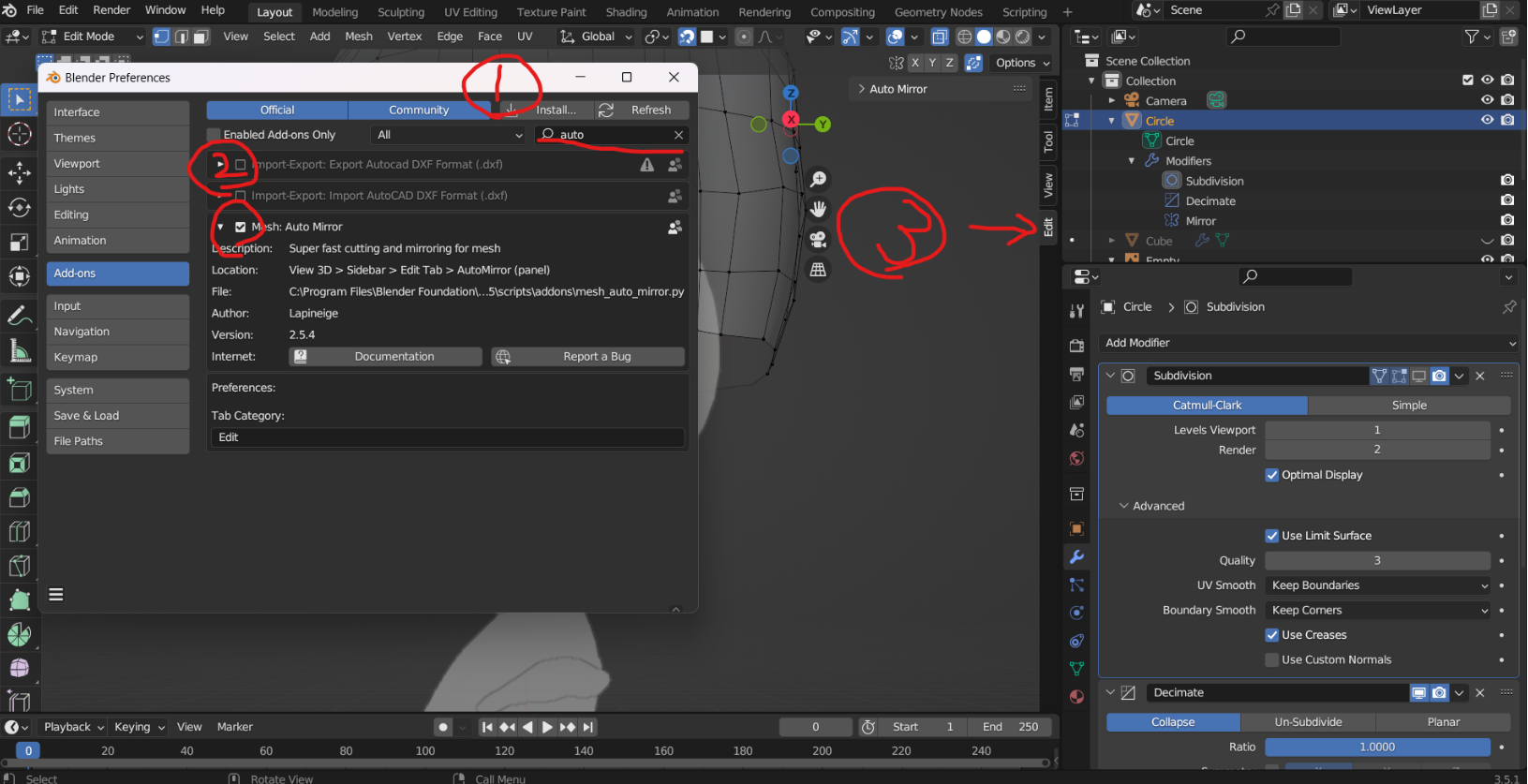Select the Simple subdivision type button
The height and width of the screenshot is (784, 1528).
point(1409,406)
